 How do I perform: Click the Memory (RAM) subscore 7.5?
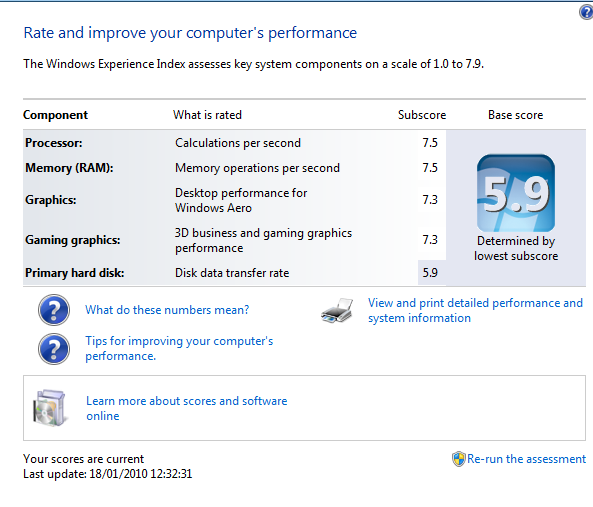(x=430, y=168)
